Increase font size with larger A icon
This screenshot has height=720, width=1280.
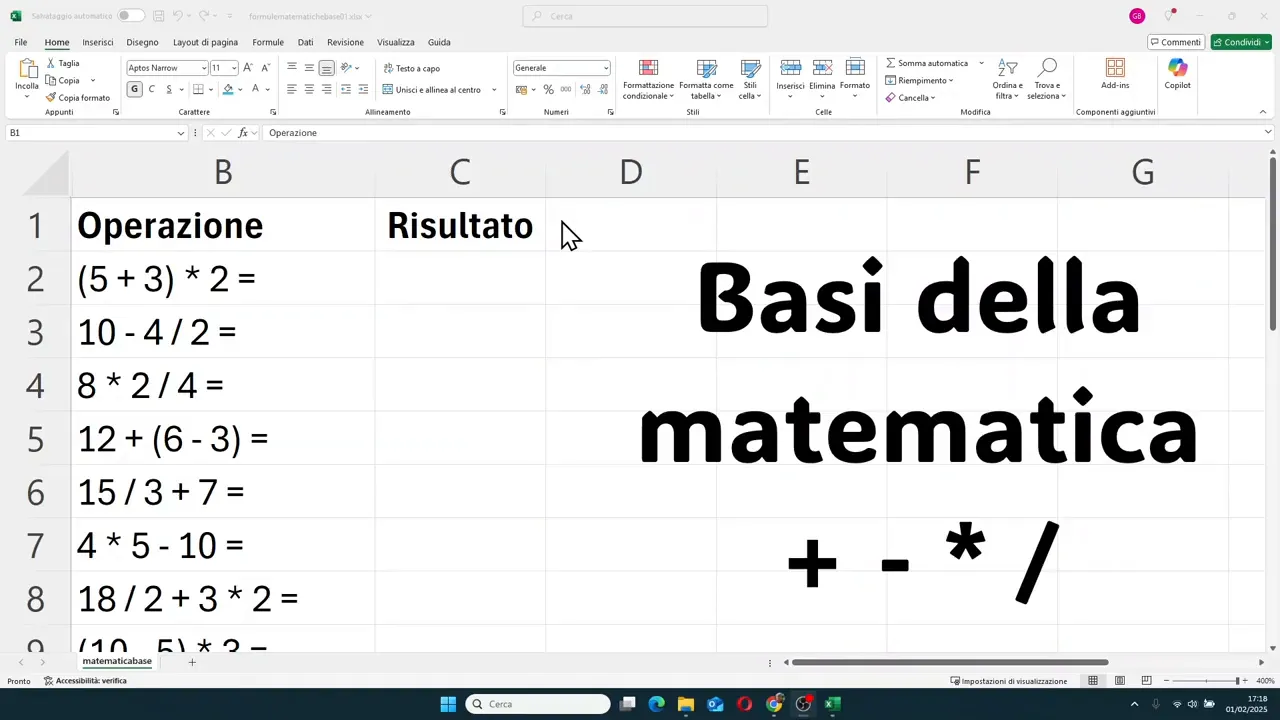tap(248, 67)
